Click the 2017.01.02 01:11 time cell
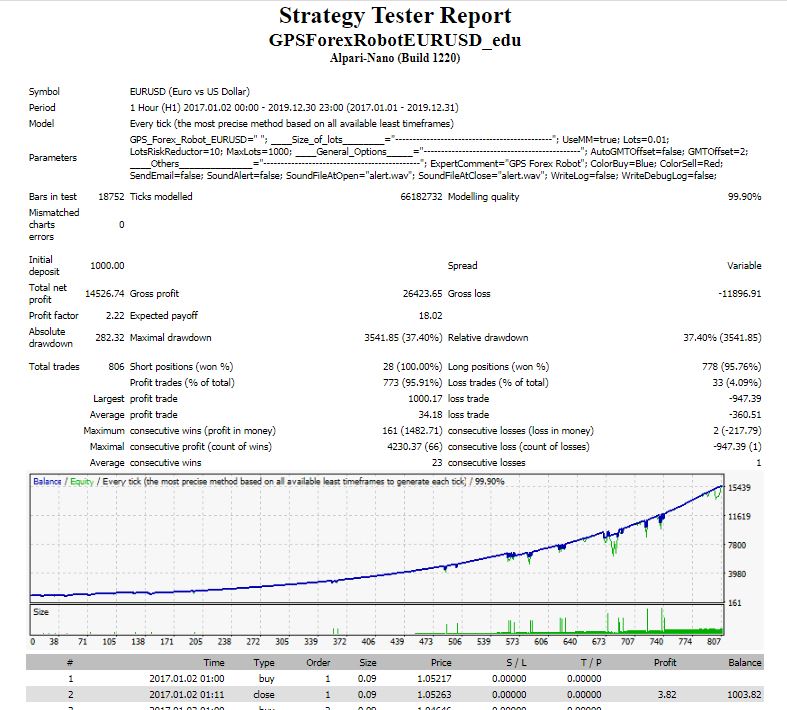 pyautogui.click(x=187, y=695)
